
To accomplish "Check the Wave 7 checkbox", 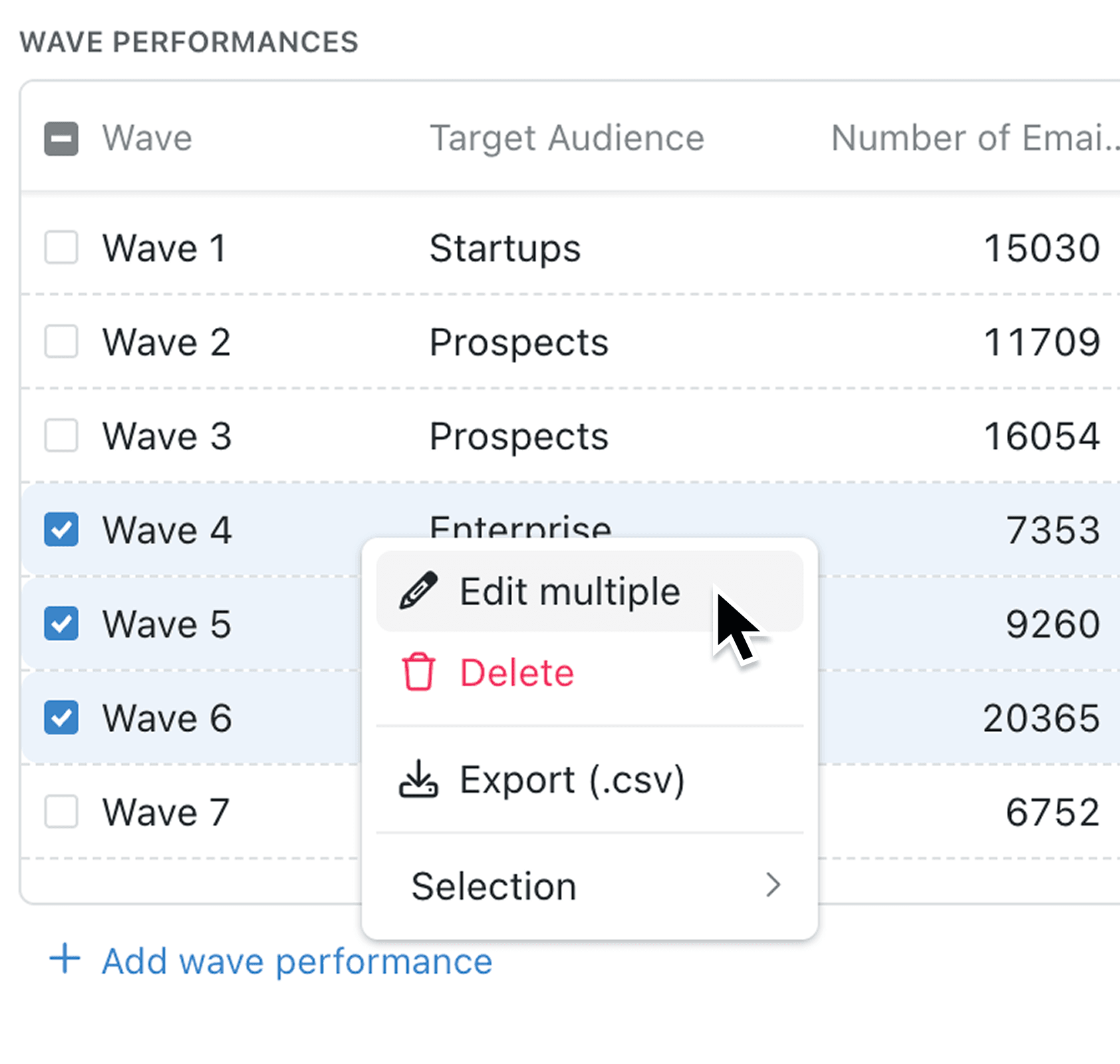I will (x=61, y=811).
